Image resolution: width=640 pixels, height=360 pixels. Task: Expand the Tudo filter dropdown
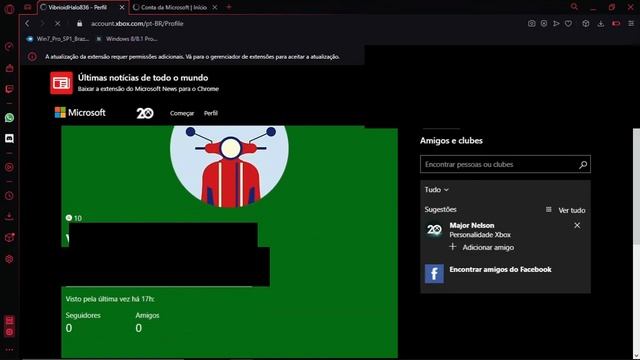(x=436, y=190)
